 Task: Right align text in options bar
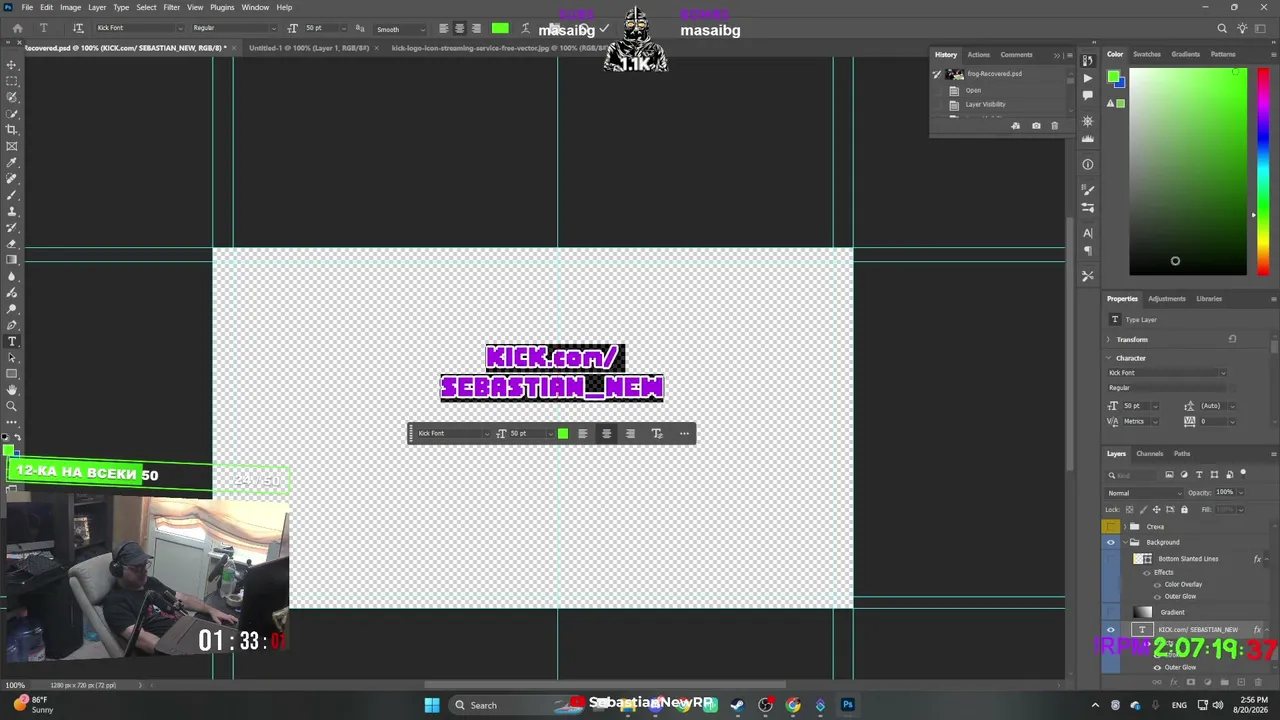[476, 28]
